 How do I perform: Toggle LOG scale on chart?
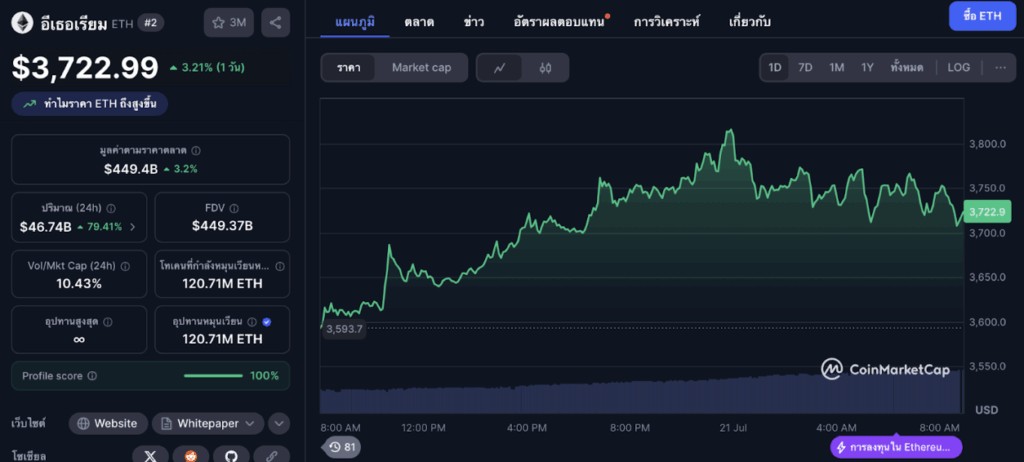click(x=959, y=67)
